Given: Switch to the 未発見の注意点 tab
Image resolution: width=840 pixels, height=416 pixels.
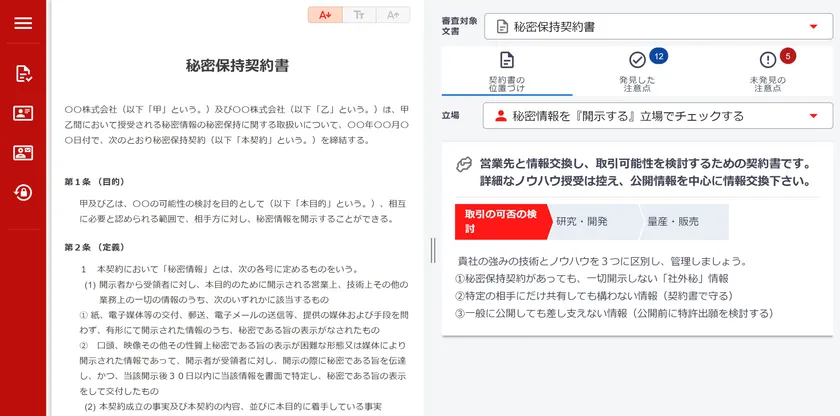Looking at the screenshot, I should click(x=768, y=72).
